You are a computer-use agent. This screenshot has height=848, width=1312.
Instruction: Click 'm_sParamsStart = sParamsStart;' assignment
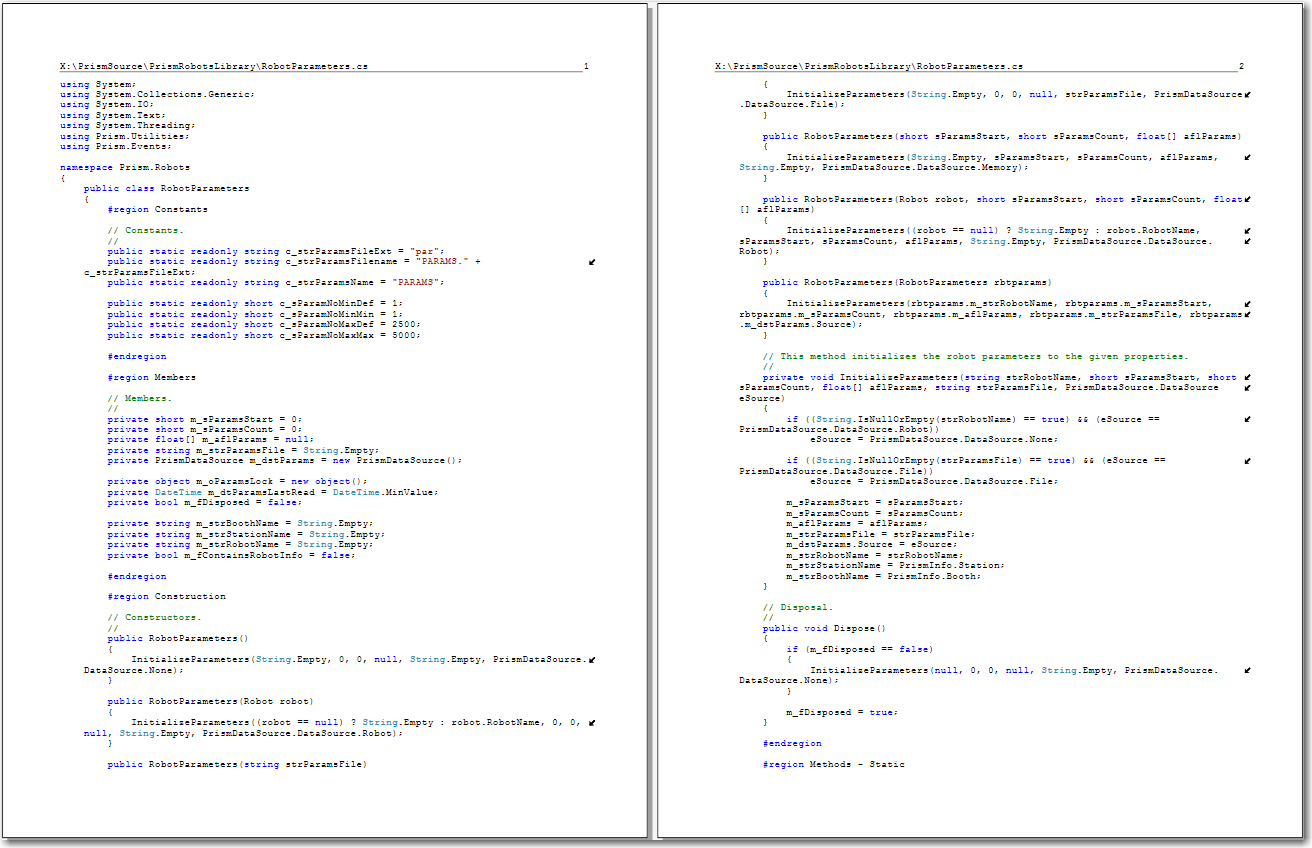875,502
